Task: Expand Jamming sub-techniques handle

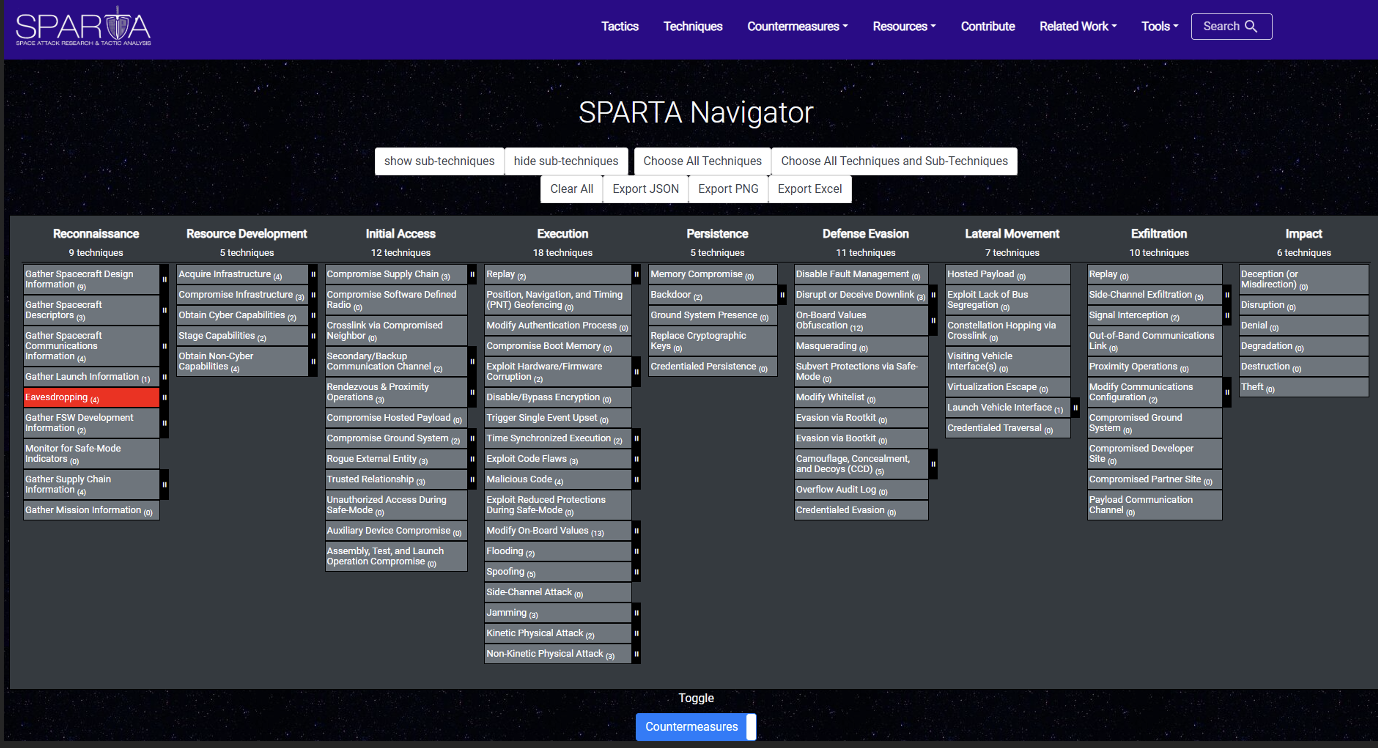Action: (636, 613)
